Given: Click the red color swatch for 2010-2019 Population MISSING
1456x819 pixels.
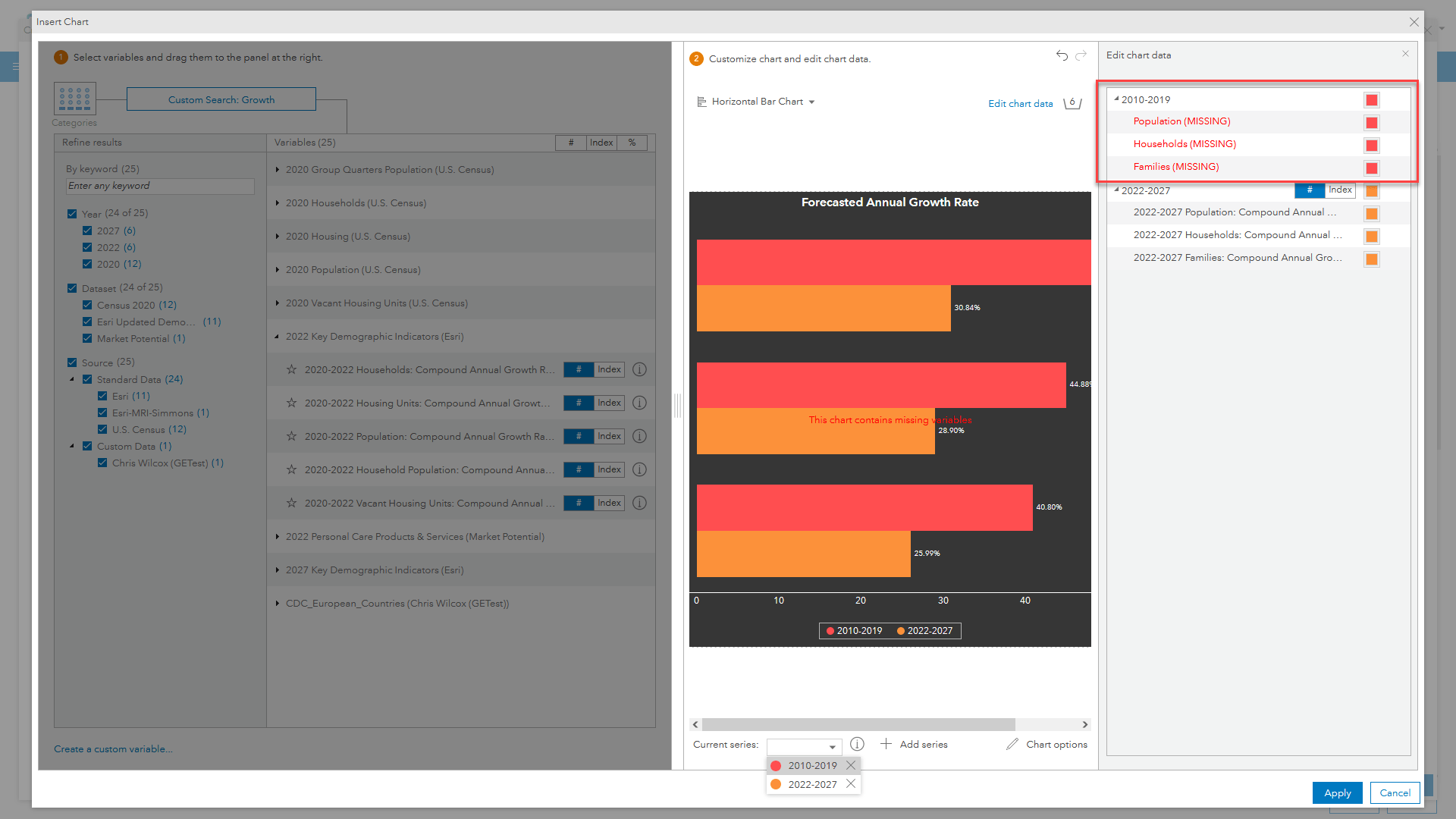Looking at the screenshot, I should tap(1373, 121).
